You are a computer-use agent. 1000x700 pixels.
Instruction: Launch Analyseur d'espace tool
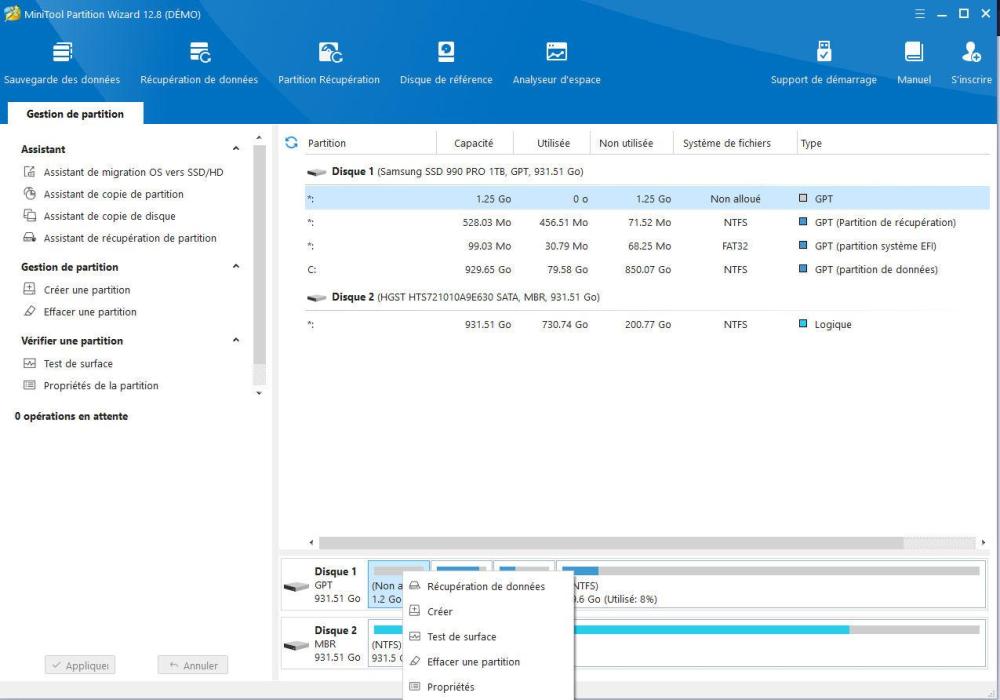(x=556, y=63)
